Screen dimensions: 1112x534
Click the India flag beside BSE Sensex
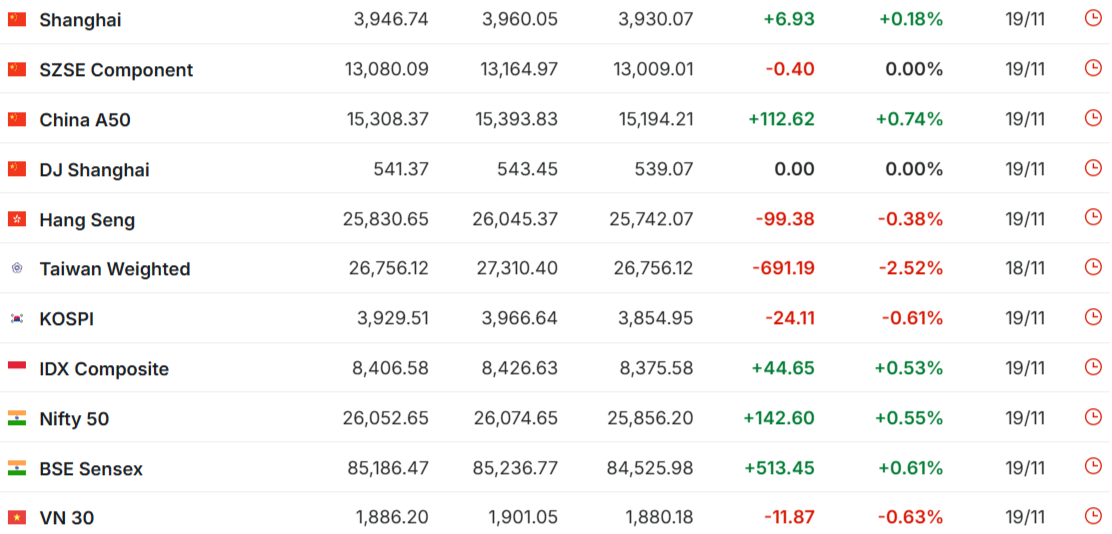(x=17, y=468)
